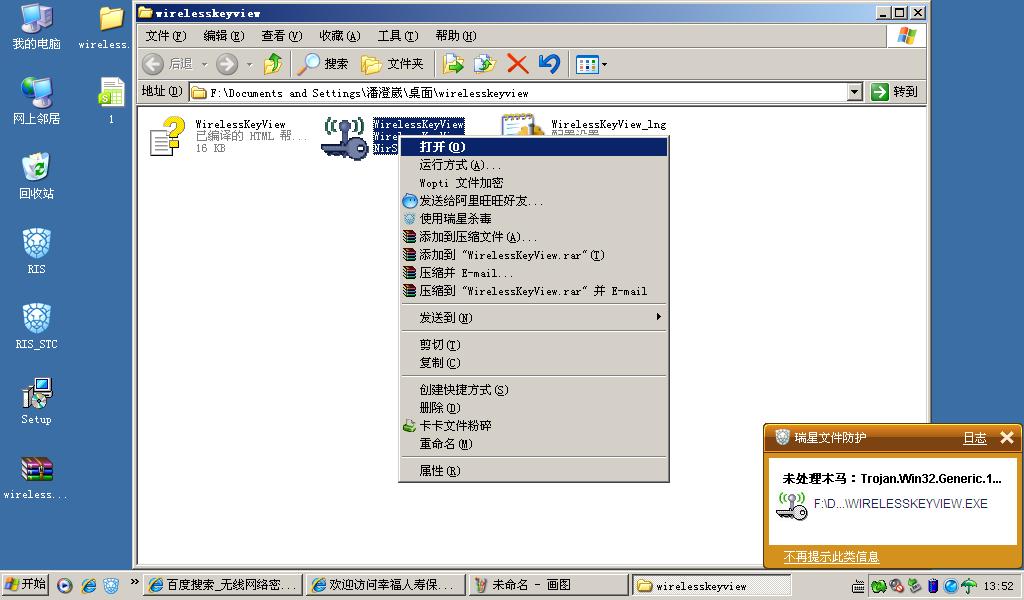The height and width of the screenshot is (600, 1024).
Task: Open the Edit menu
Action: coord(223,36)
